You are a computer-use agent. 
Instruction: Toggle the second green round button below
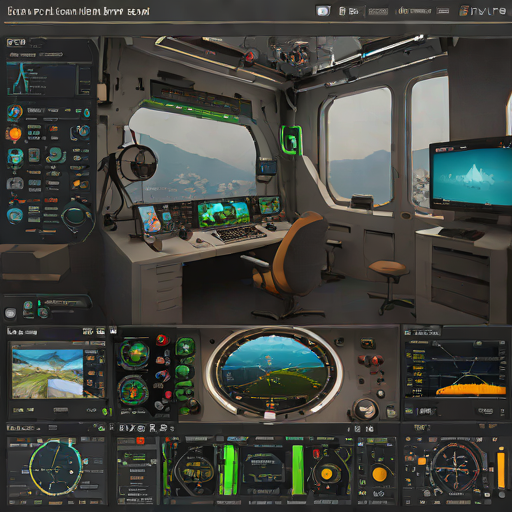(184, 371)
